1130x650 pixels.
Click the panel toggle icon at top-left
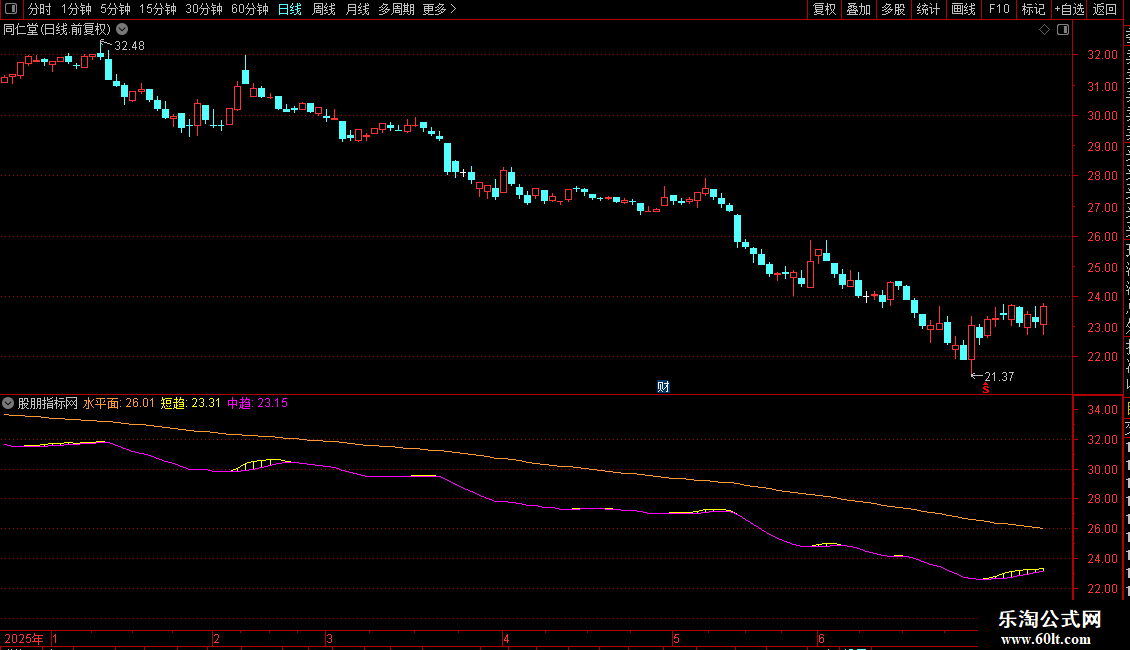[x=11, y=9]
